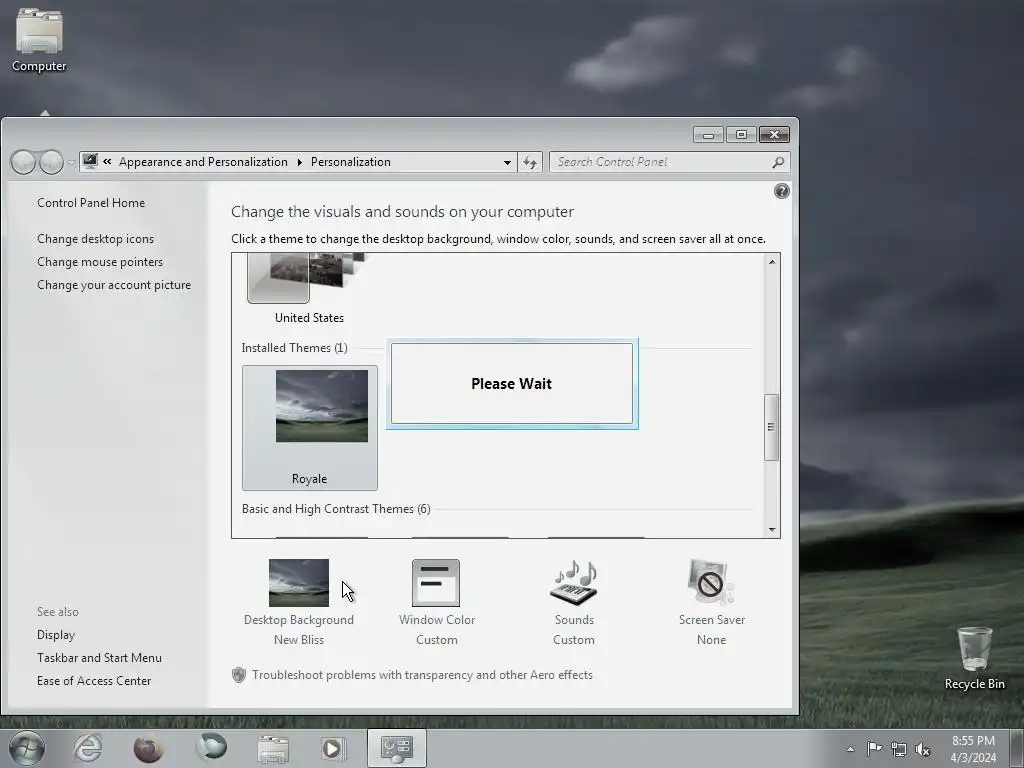Show hidden tray icons arrow
1024x768 pixels.
tap(850, 748)
